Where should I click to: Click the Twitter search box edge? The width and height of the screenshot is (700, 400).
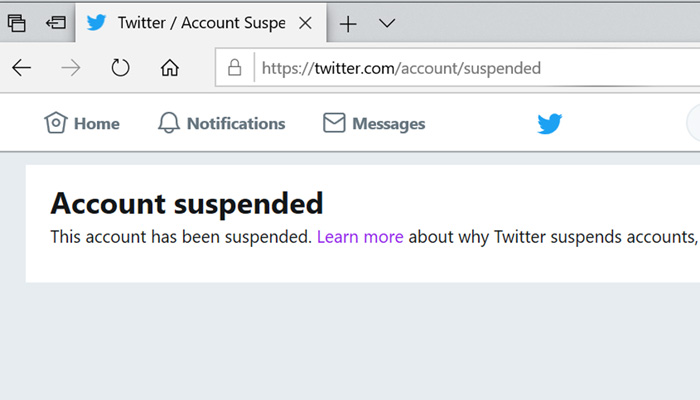693,123
